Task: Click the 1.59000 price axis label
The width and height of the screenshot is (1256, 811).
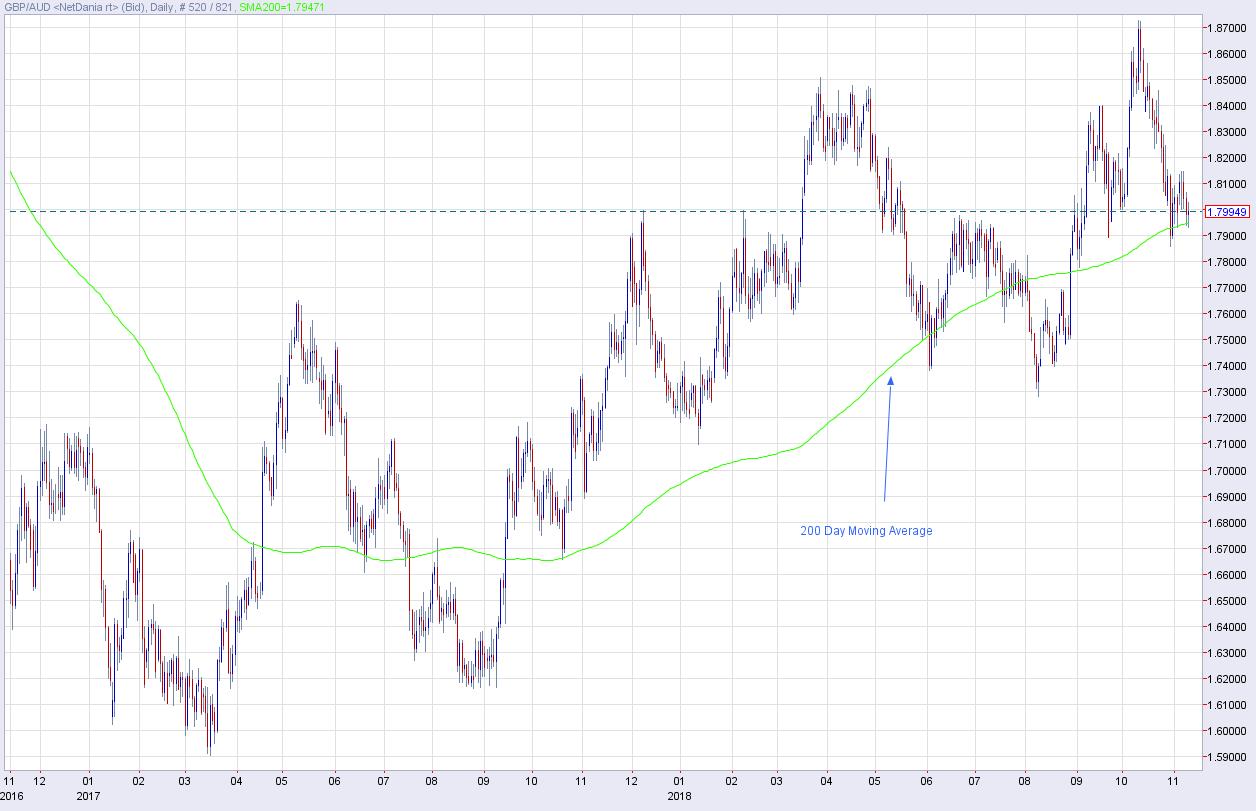Action: [1226, 757]
